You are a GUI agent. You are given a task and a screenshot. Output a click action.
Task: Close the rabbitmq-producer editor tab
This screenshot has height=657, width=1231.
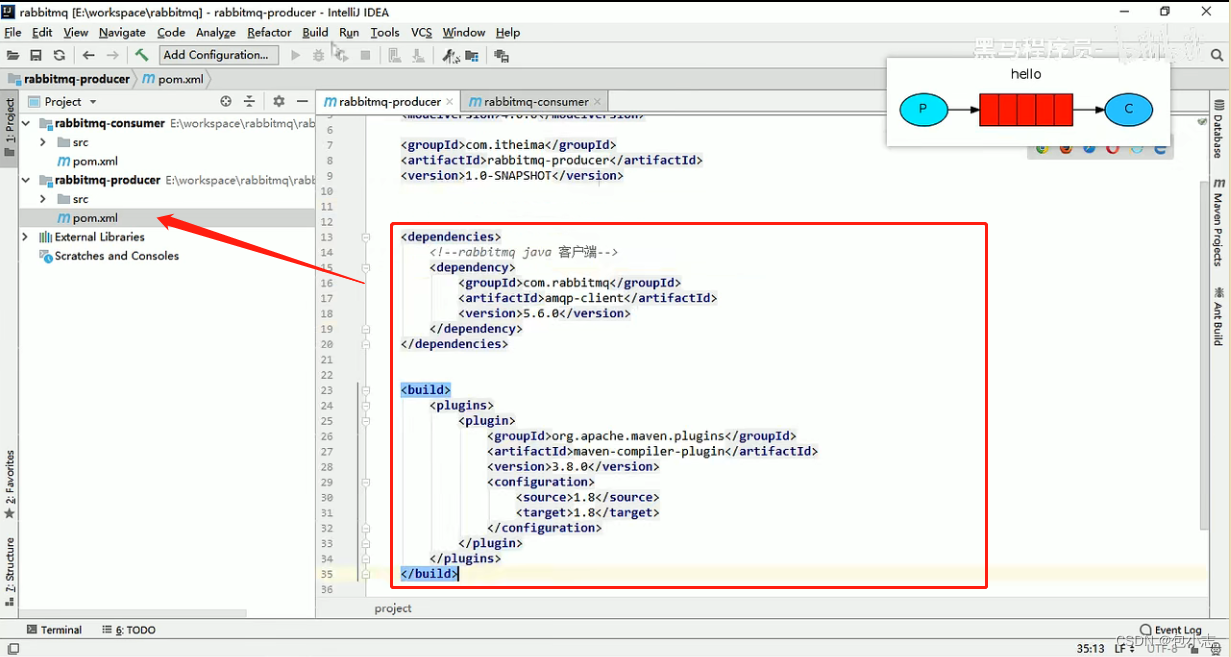pos(450,101)
